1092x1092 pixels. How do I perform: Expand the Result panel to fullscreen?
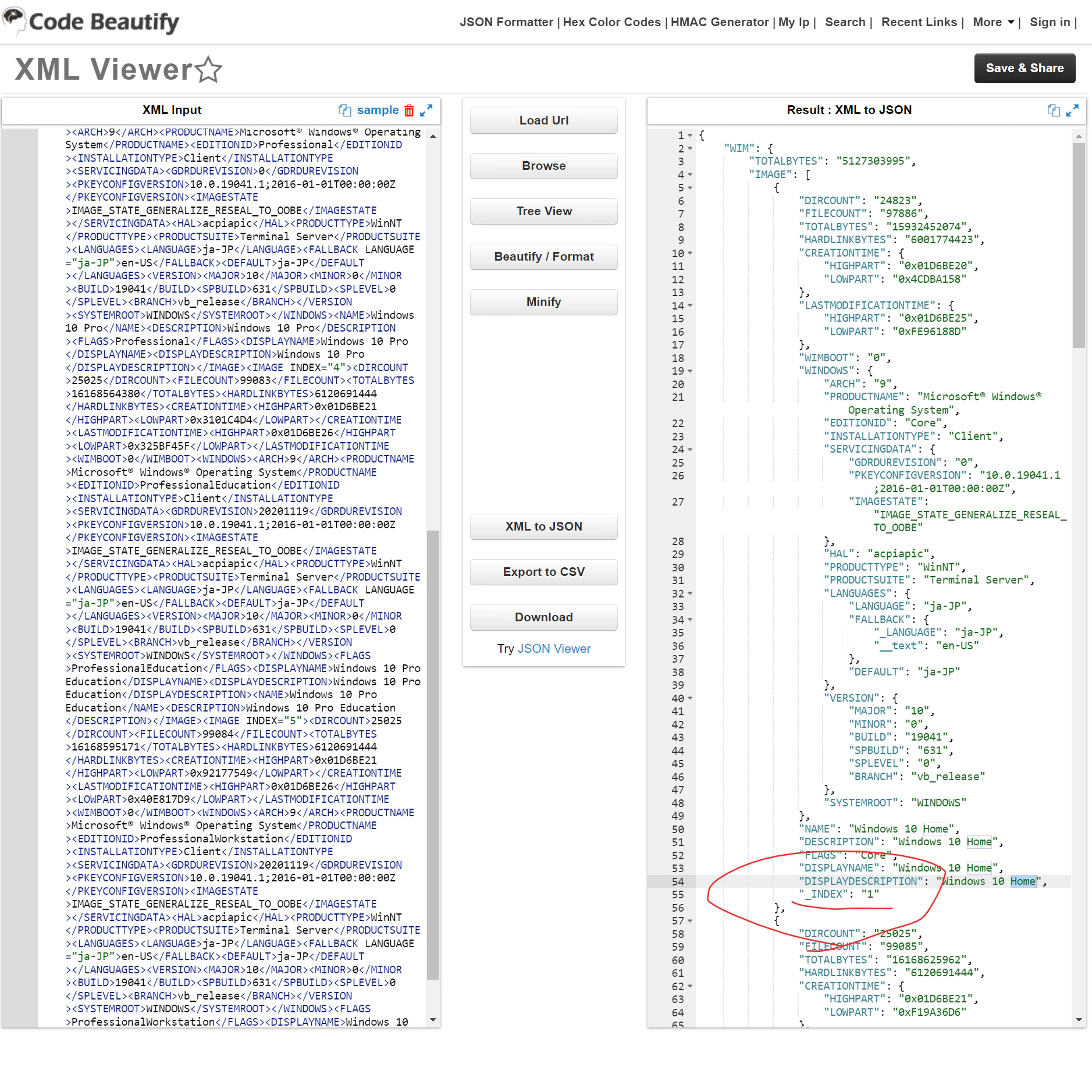1072,110
